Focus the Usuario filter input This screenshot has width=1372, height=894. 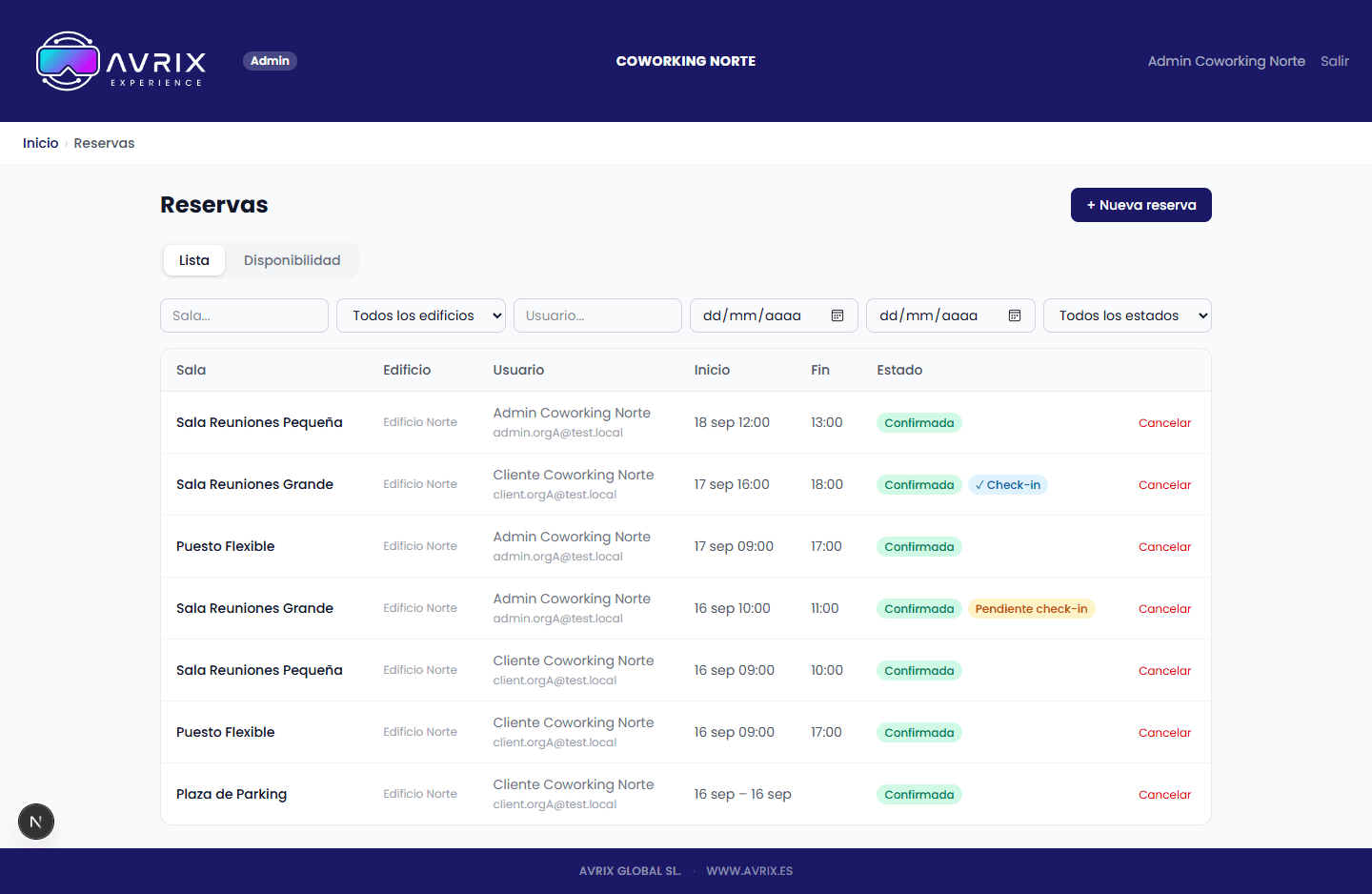597,315
